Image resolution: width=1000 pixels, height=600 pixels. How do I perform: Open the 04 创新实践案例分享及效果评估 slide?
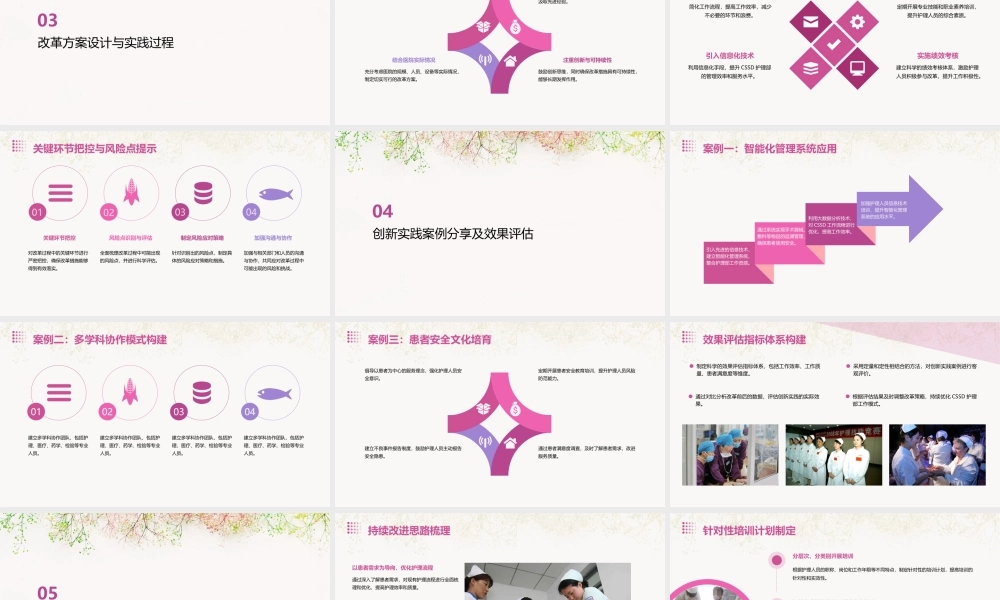tap(500, 223)
